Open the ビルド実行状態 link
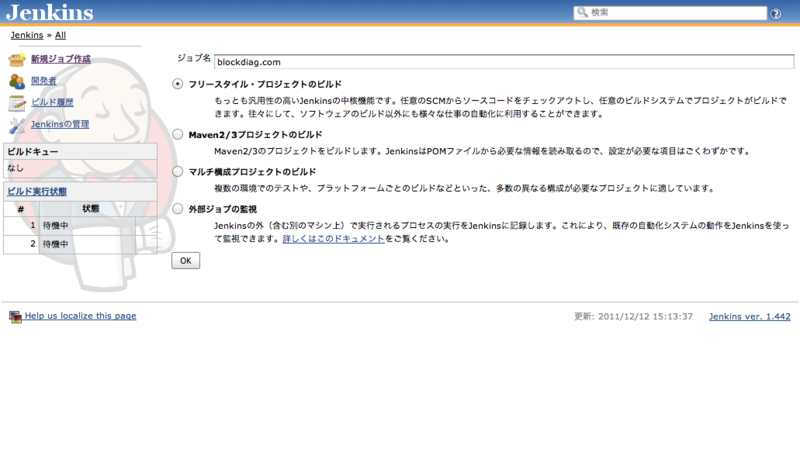Screen dimensions: 800x449 [x=37, y=191]
